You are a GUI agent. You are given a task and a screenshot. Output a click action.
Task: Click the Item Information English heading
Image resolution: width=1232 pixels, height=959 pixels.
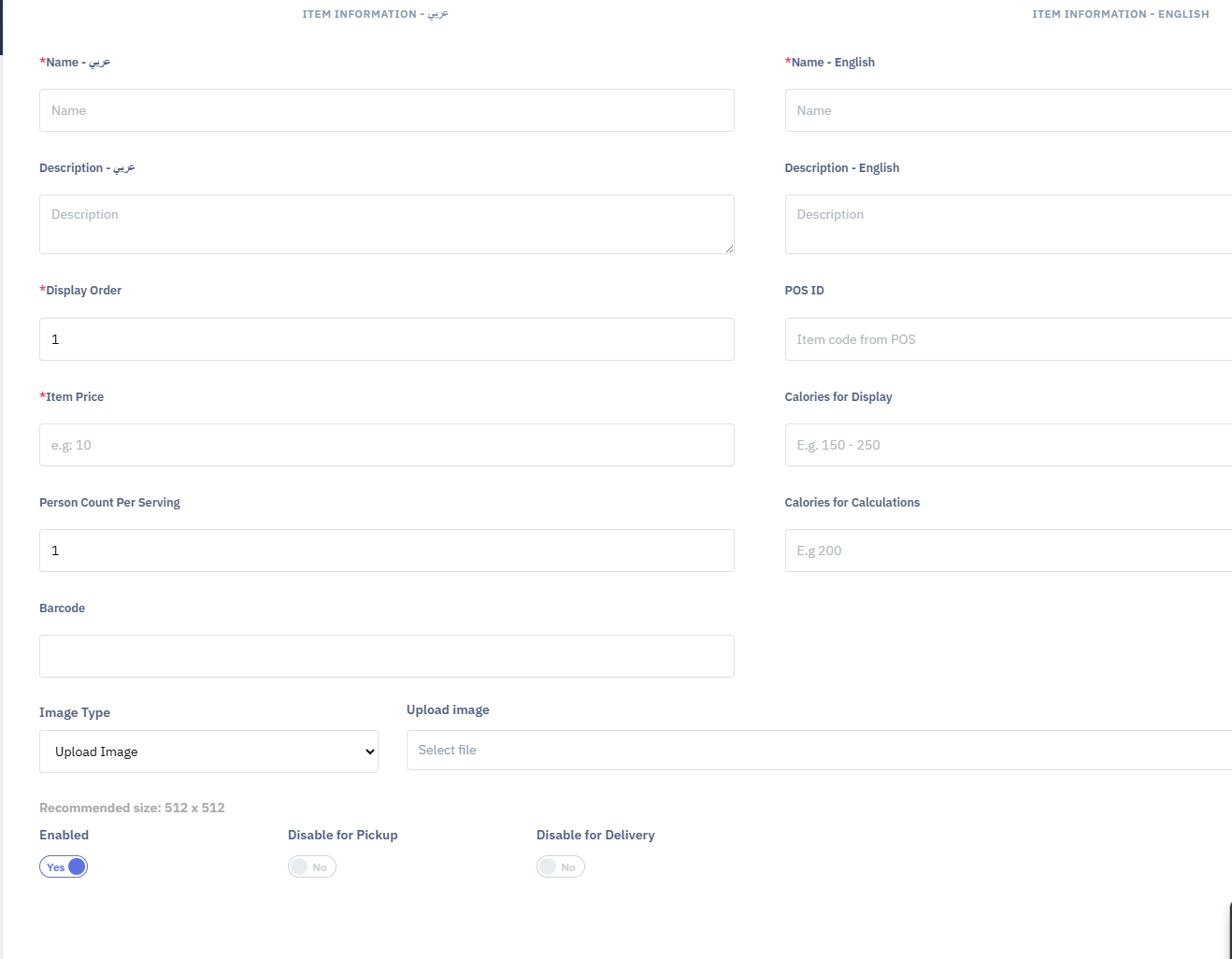tap(1120, 14)
